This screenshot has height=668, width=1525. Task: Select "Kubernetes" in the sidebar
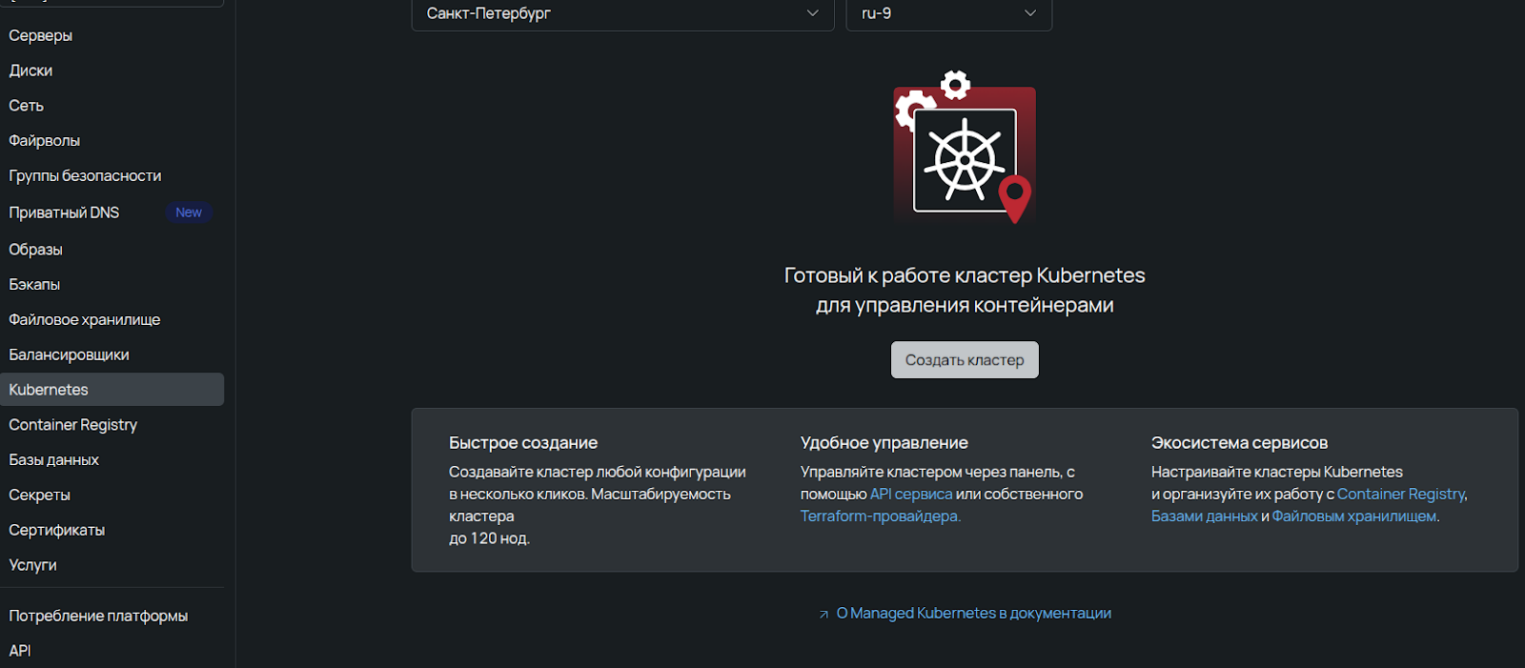pos(48,389)
